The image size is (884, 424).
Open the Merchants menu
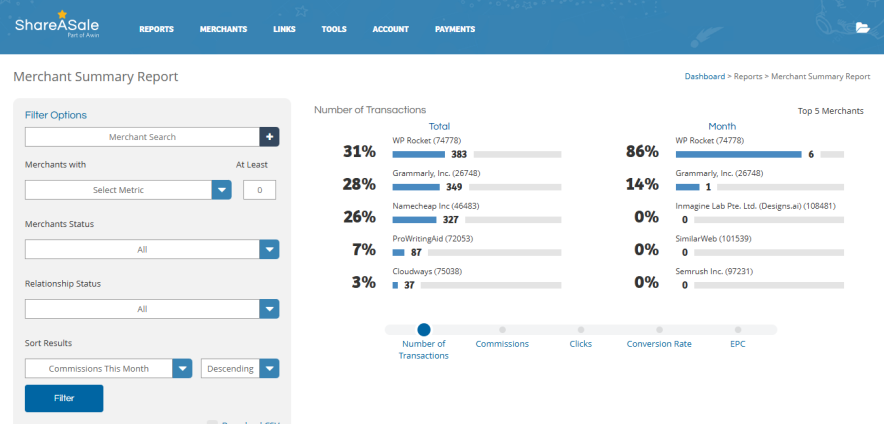(x=223, y=29)
